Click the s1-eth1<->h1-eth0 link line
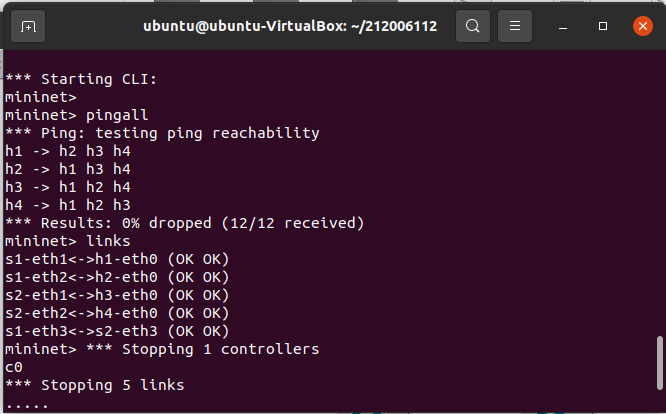Screen dimensions: 666x414 pyautogui.click(x=117, y=259)
